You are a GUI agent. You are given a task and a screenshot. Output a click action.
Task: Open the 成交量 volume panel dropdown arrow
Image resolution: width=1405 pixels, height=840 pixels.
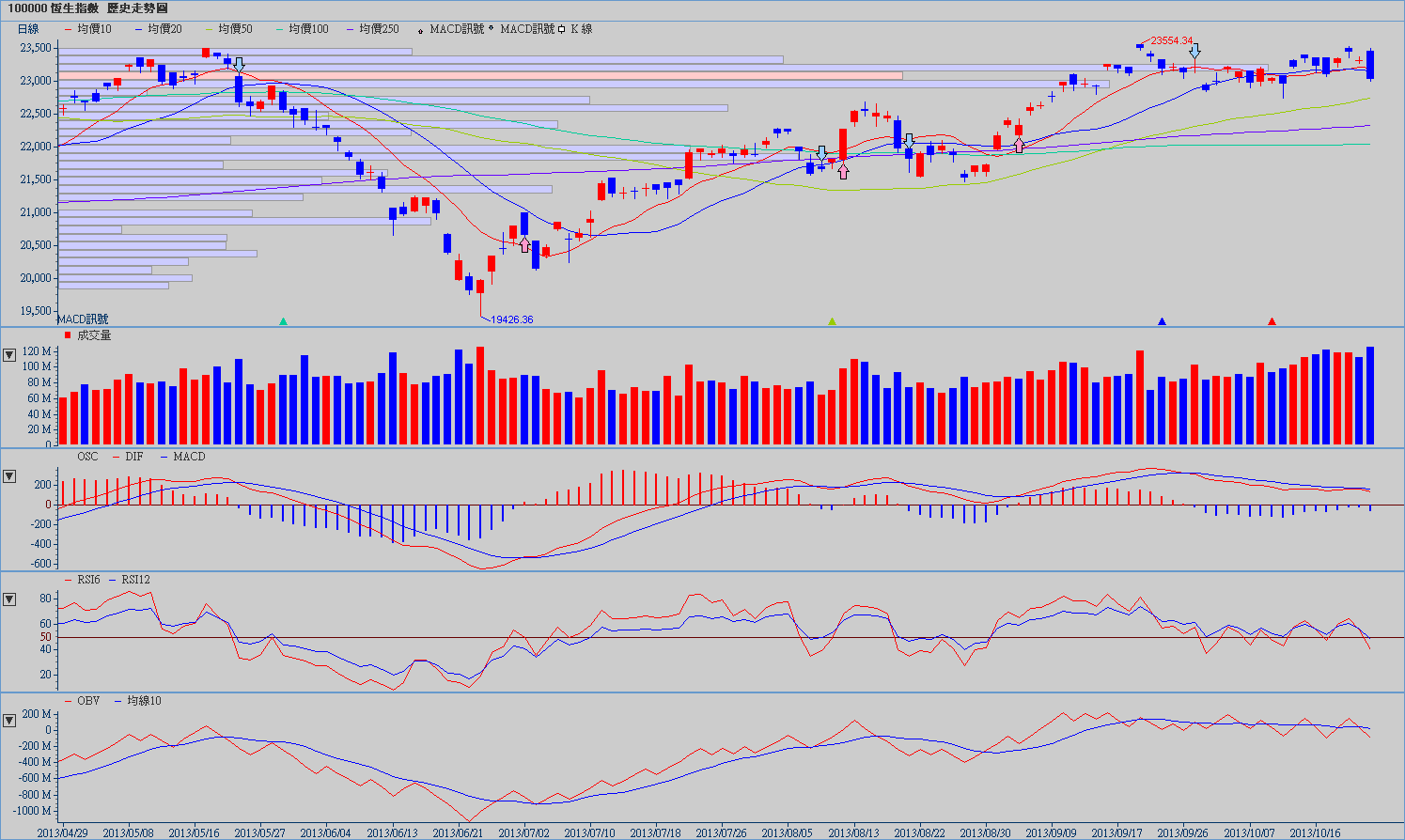tap(9, 355)
